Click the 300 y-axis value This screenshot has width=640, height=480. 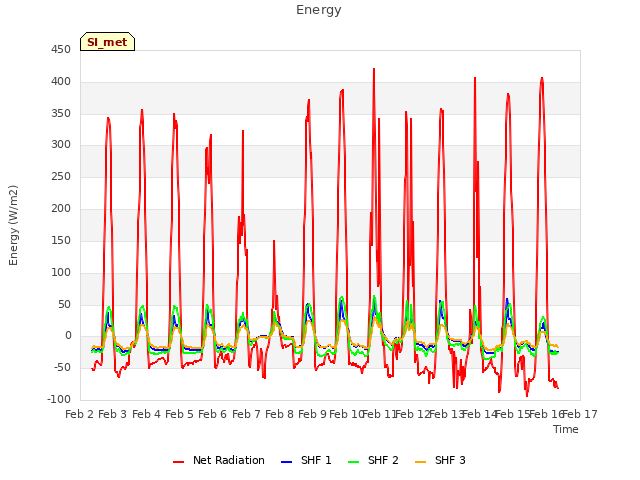[61, 145]
